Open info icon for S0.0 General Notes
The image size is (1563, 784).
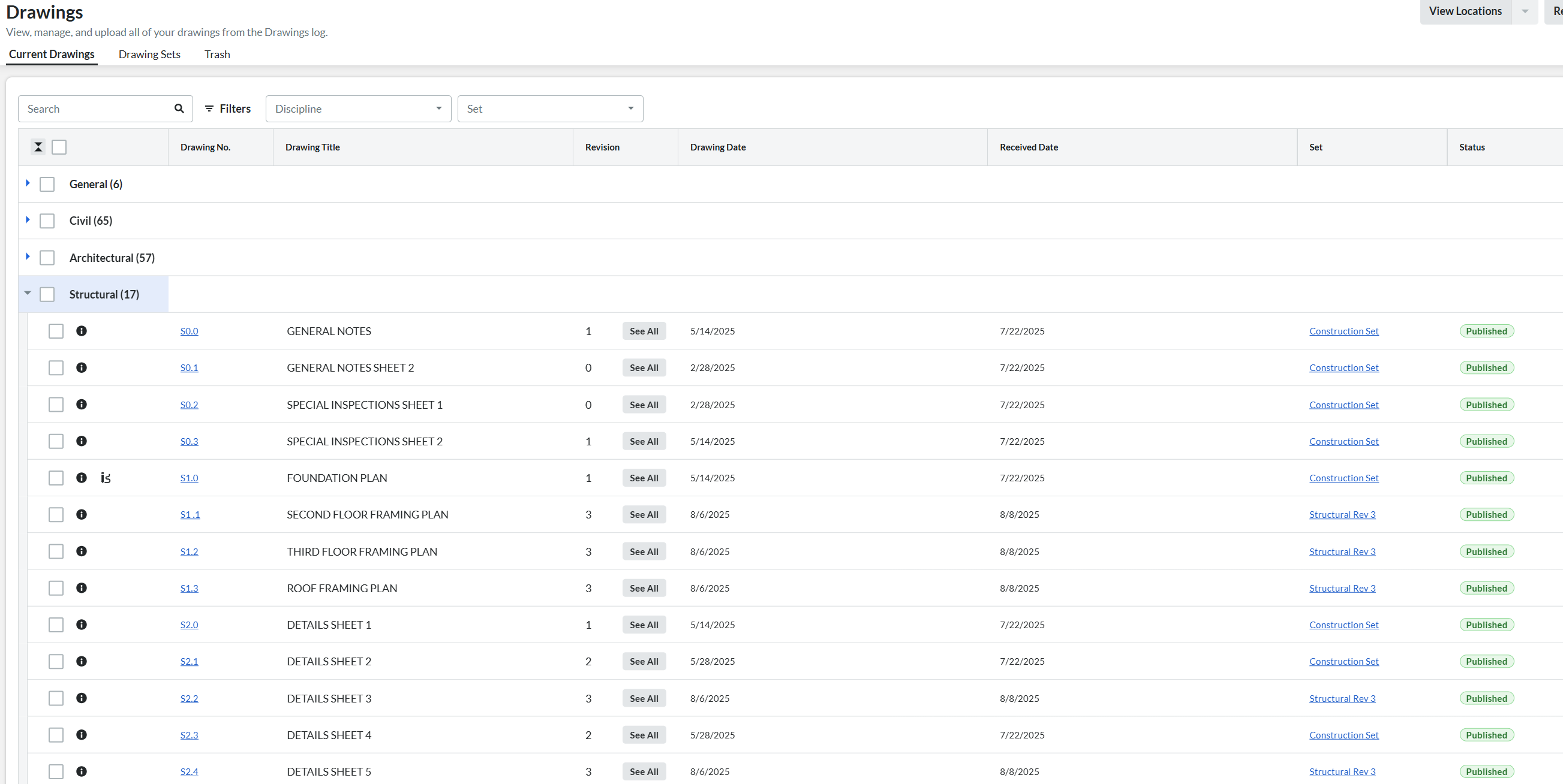click(x=82, y=331)
